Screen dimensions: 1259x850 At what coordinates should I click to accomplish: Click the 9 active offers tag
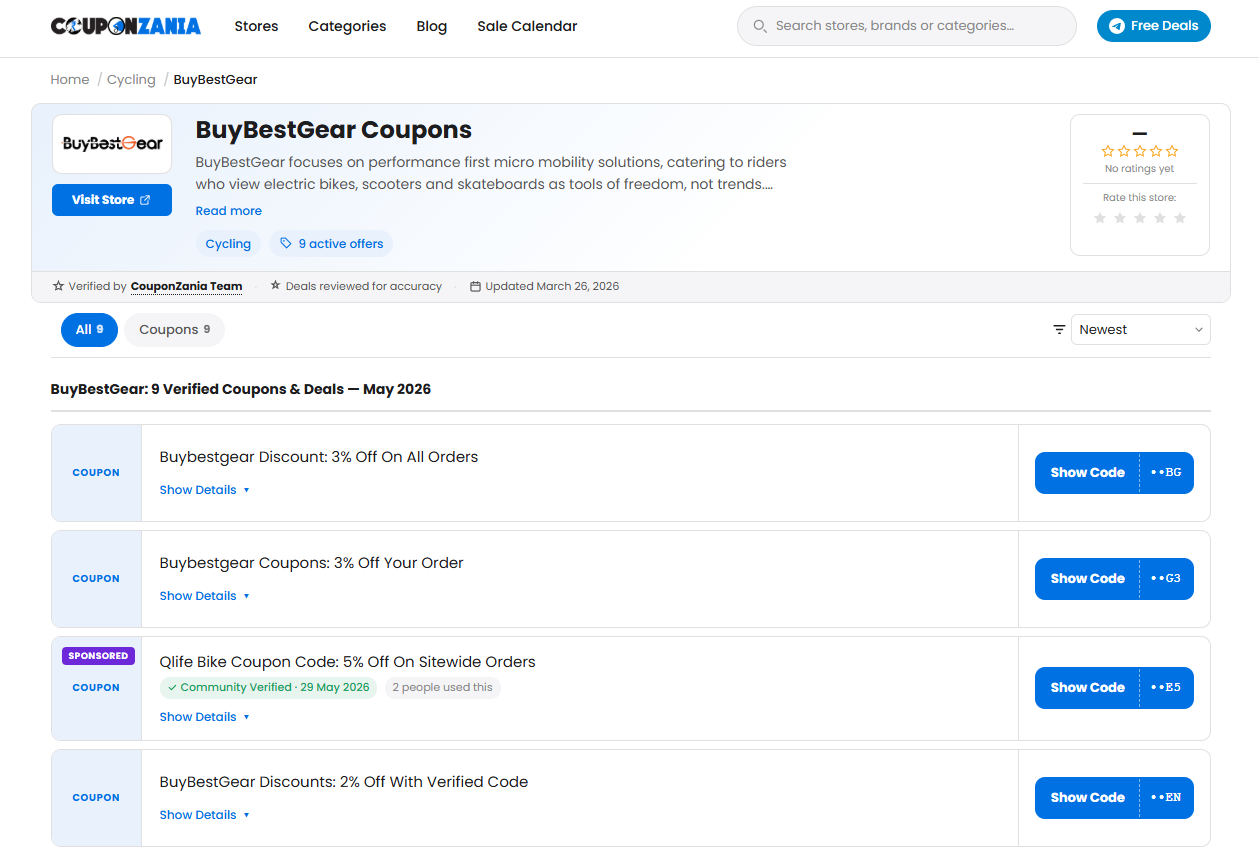point(331,244)
